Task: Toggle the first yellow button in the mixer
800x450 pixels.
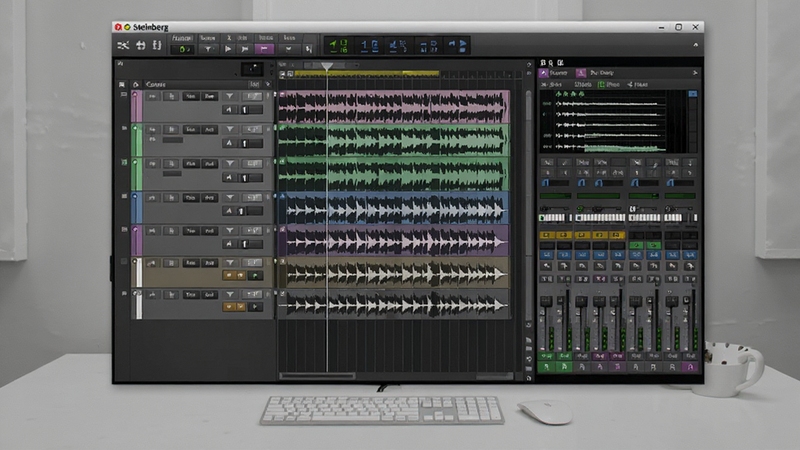Action: pyautogui.click(x=546, y=235)
